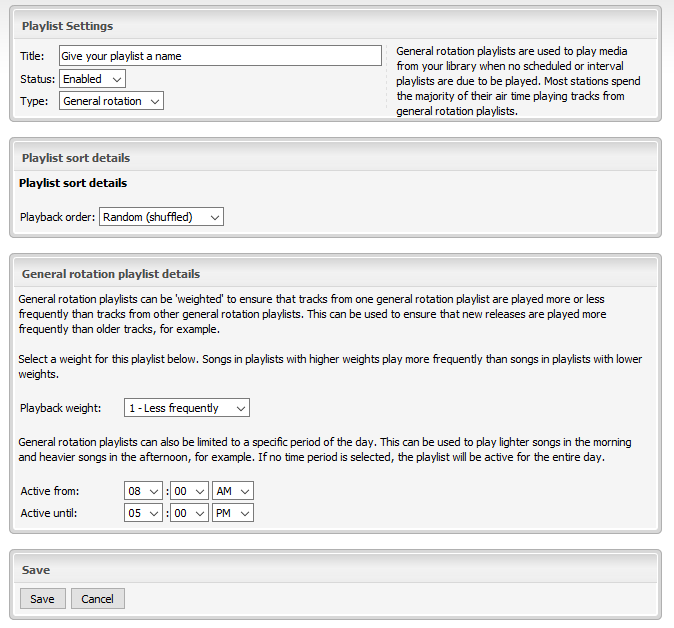Select the Active from hour dropdown
This screenshot has width=674, height=628.
coord(141,491)
